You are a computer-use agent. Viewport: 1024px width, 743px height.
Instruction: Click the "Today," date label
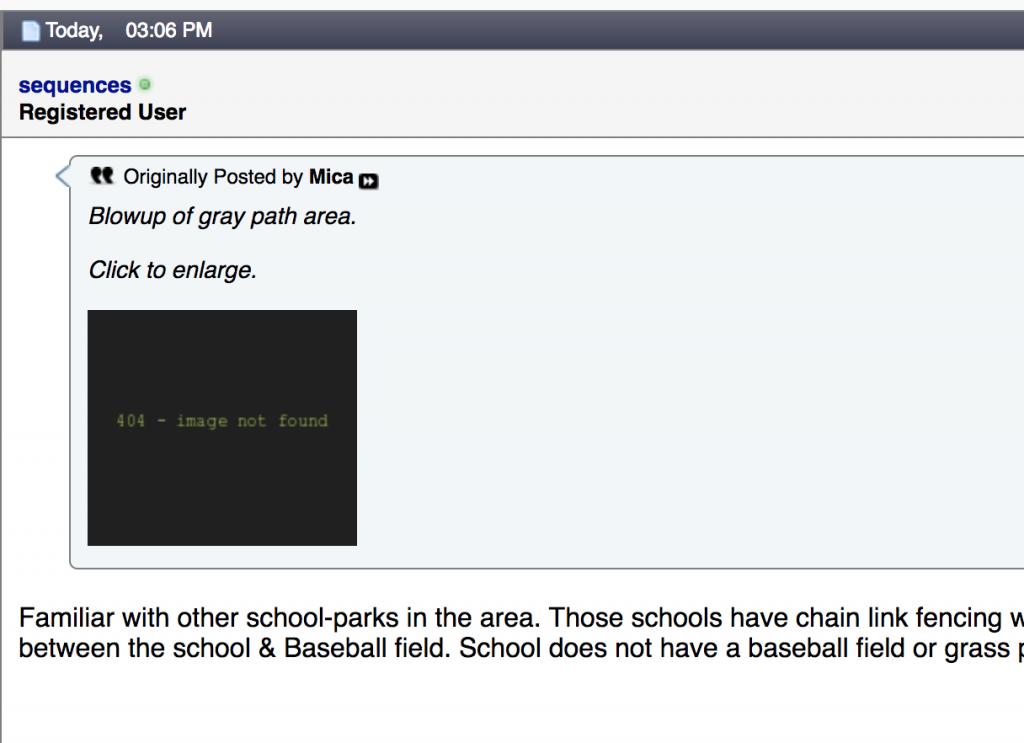[74, 31]
